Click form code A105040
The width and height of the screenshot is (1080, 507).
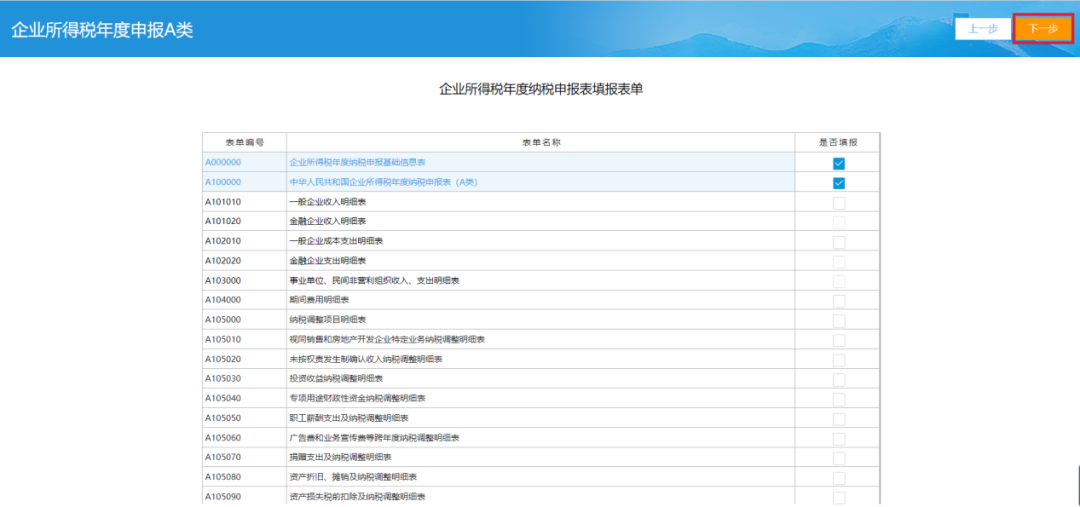(x=223, y=398)
